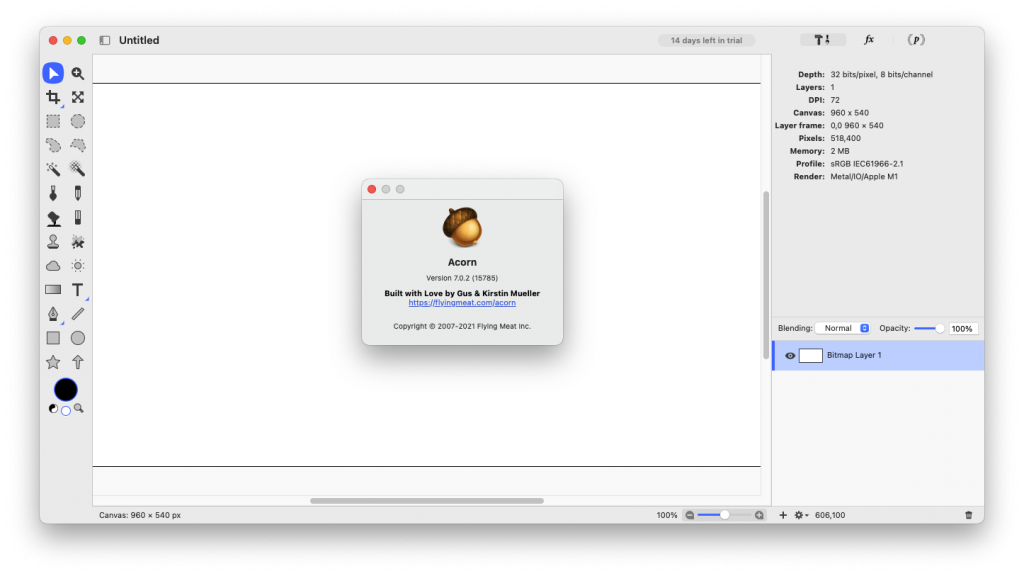This screenshot has width=1024, height=576.
Task: Select the Arrow shape tool
Action: (78, 362)
